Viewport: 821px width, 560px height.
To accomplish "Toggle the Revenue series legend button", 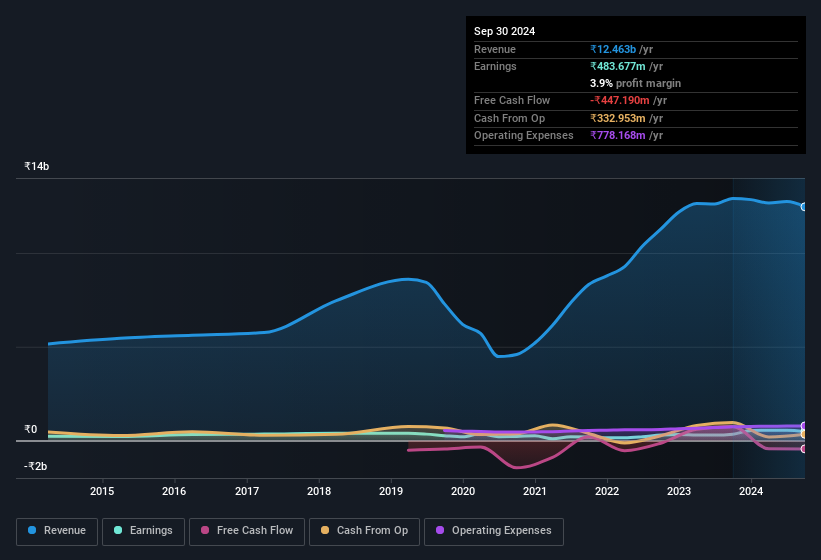I will 57,531.
